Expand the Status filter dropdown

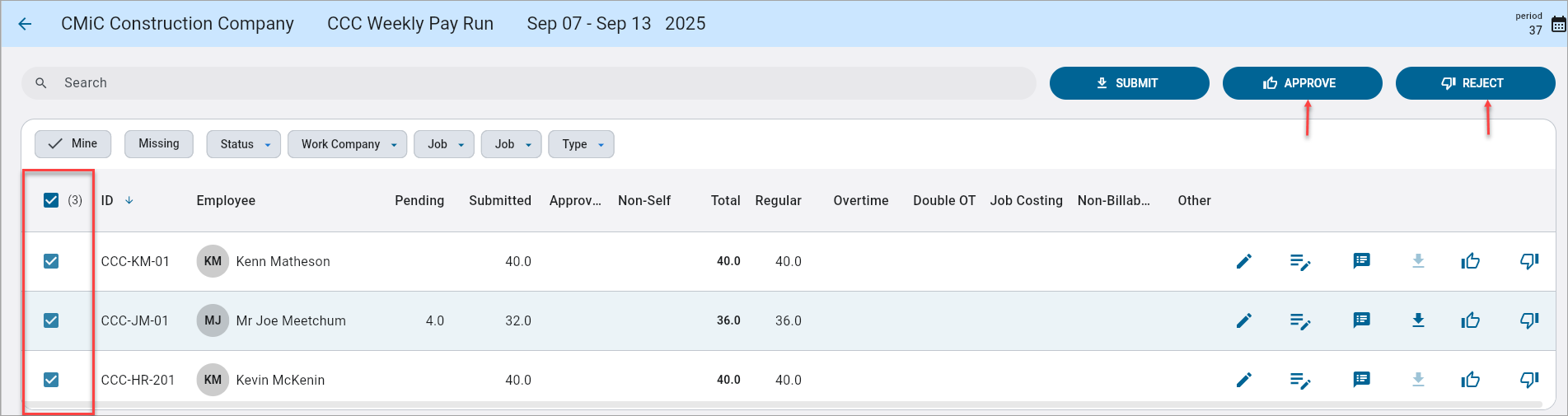click(x=244, y=144)
